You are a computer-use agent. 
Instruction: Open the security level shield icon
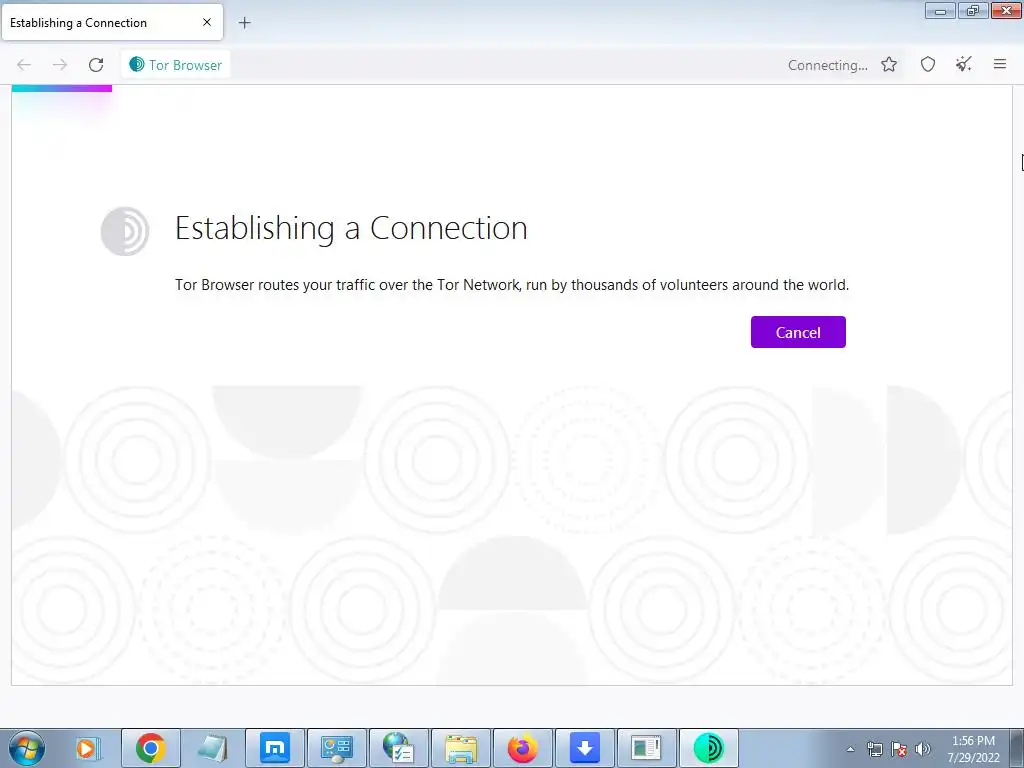pos(928,64)
